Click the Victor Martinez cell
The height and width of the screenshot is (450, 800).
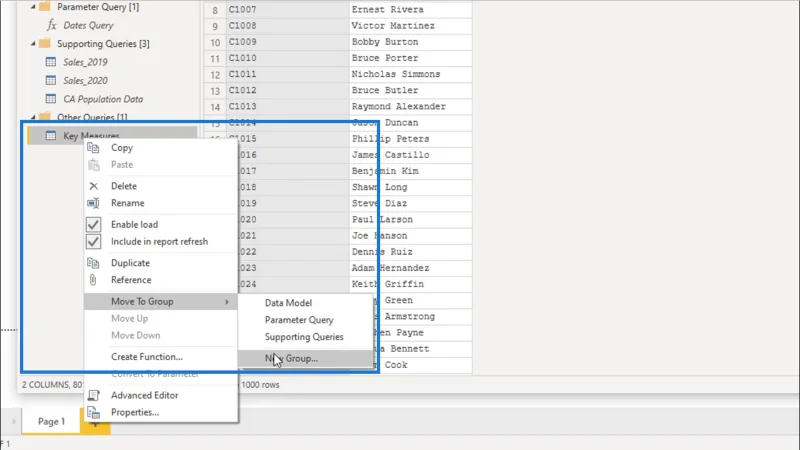[x=411, y=26]
